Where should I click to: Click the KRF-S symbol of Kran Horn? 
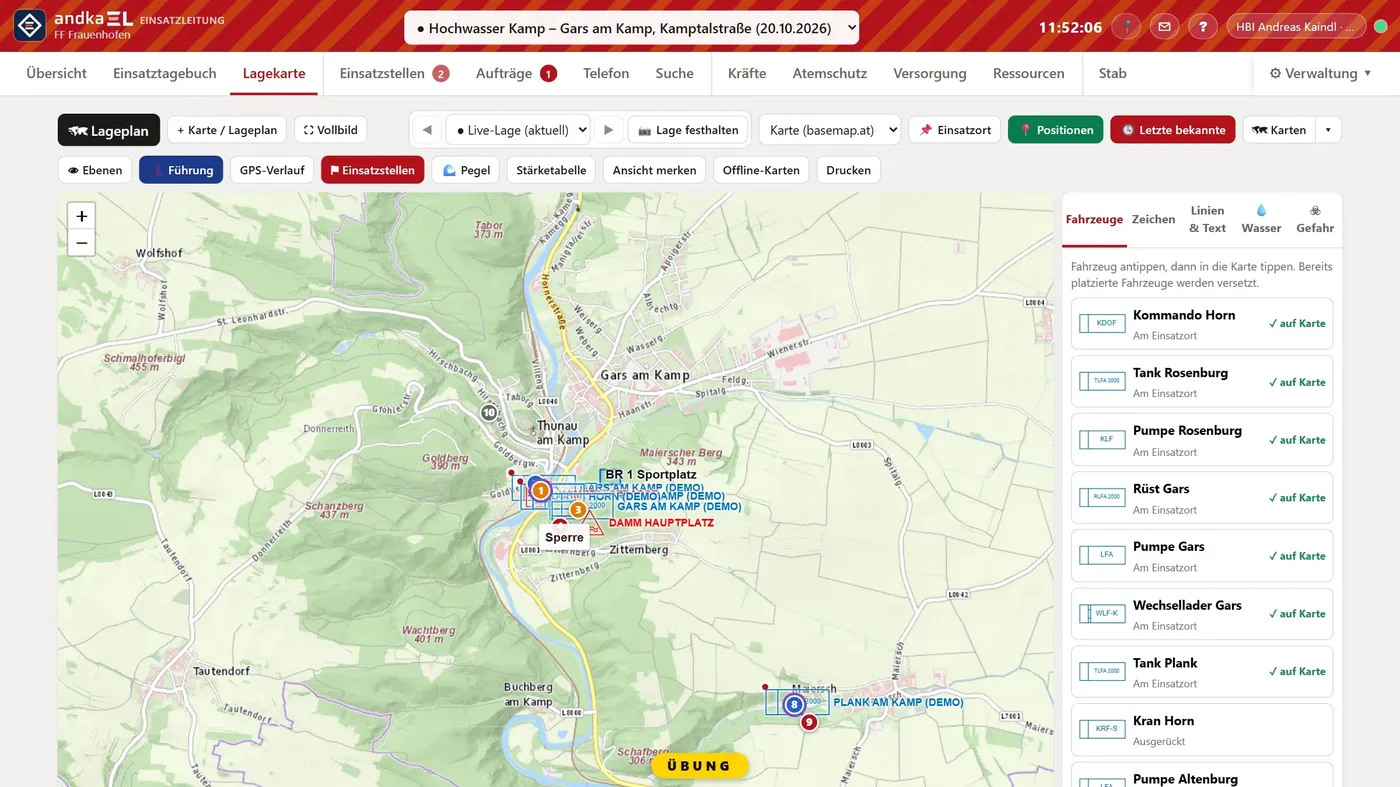[1102, 729]
